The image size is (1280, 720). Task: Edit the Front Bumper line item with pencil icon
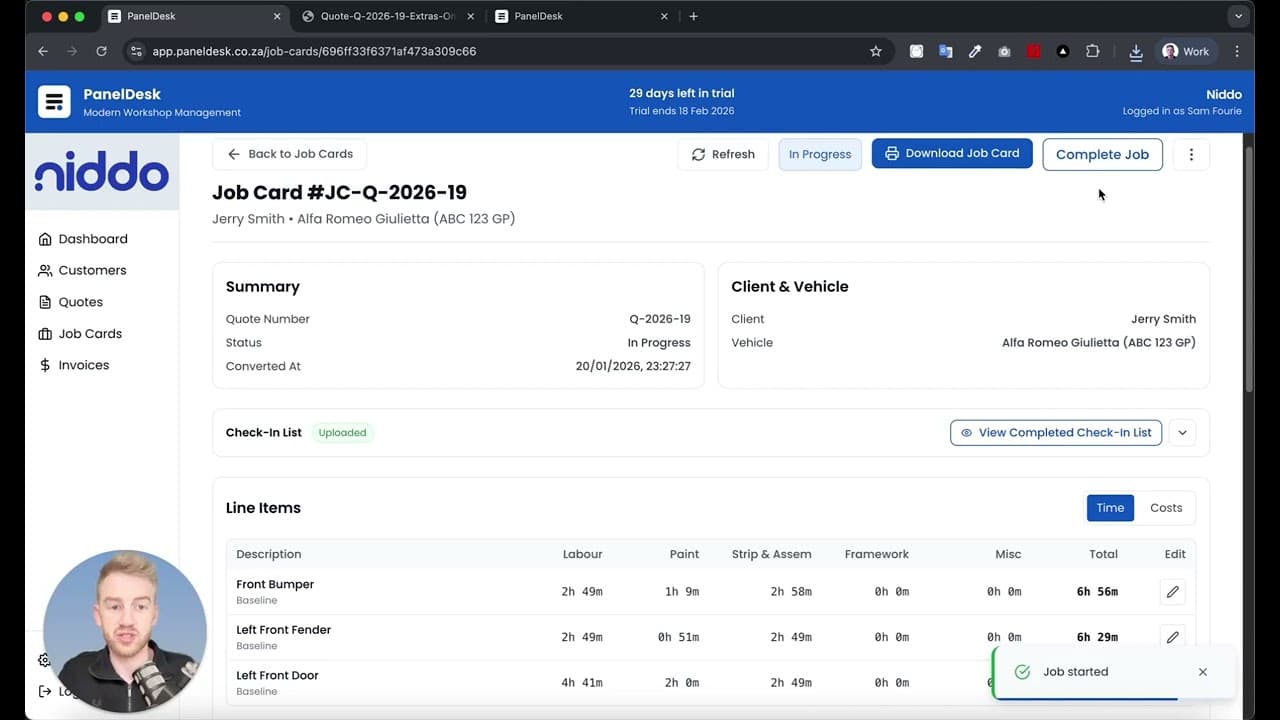(1172, 591)
